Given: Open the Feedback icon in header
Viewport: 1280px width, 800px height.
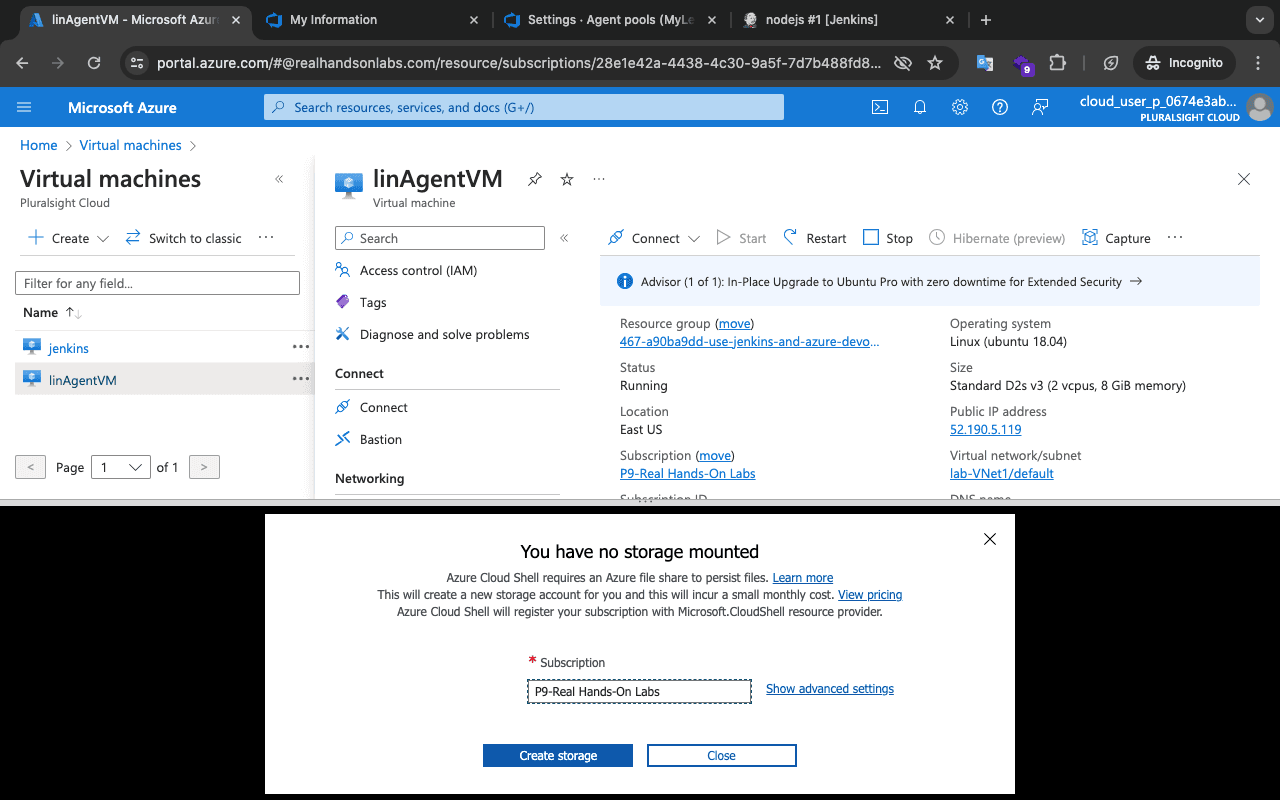Looking at the screenshot, I should [1040, 107].
